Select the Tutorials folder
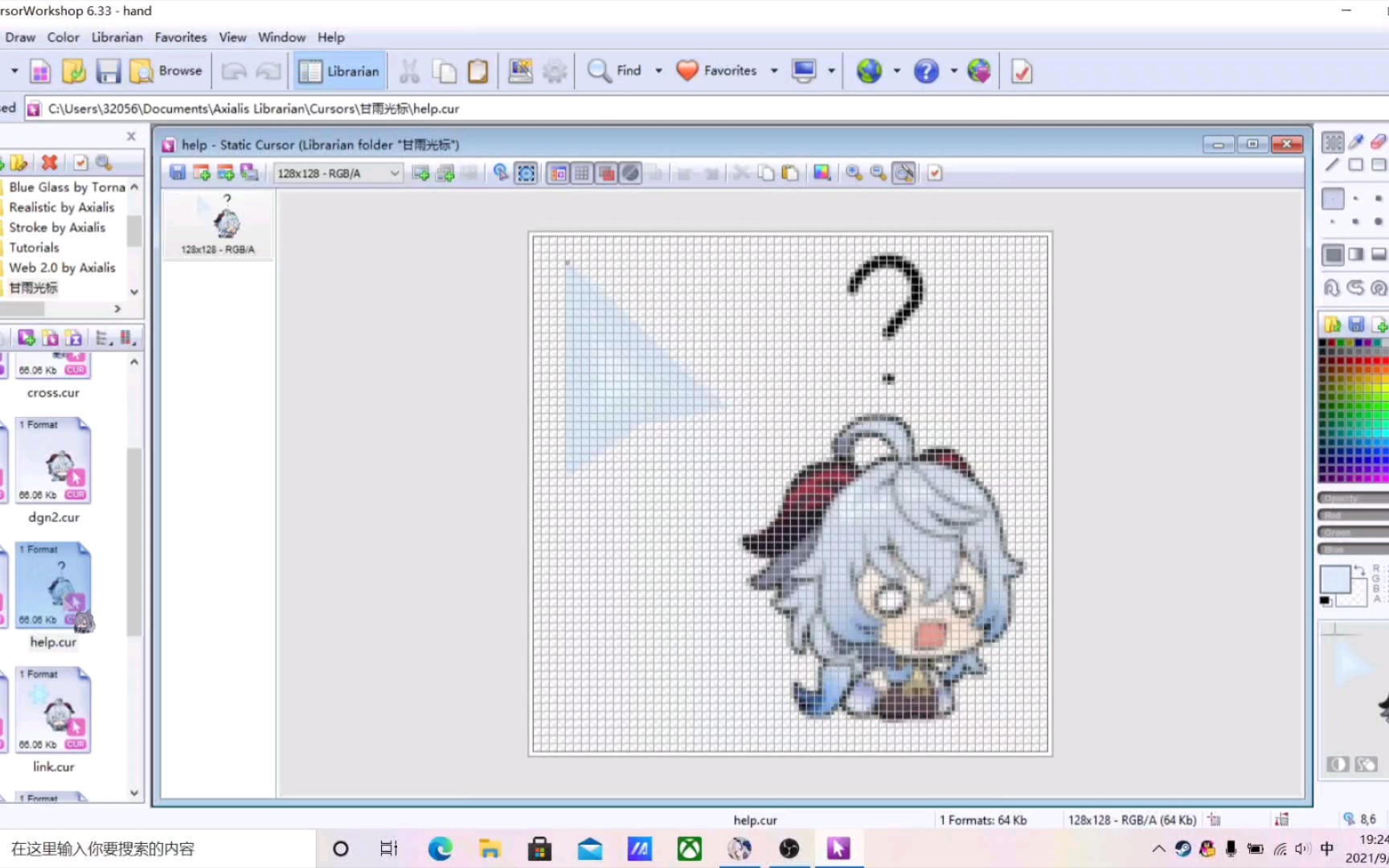 click(x=34, y=248)
